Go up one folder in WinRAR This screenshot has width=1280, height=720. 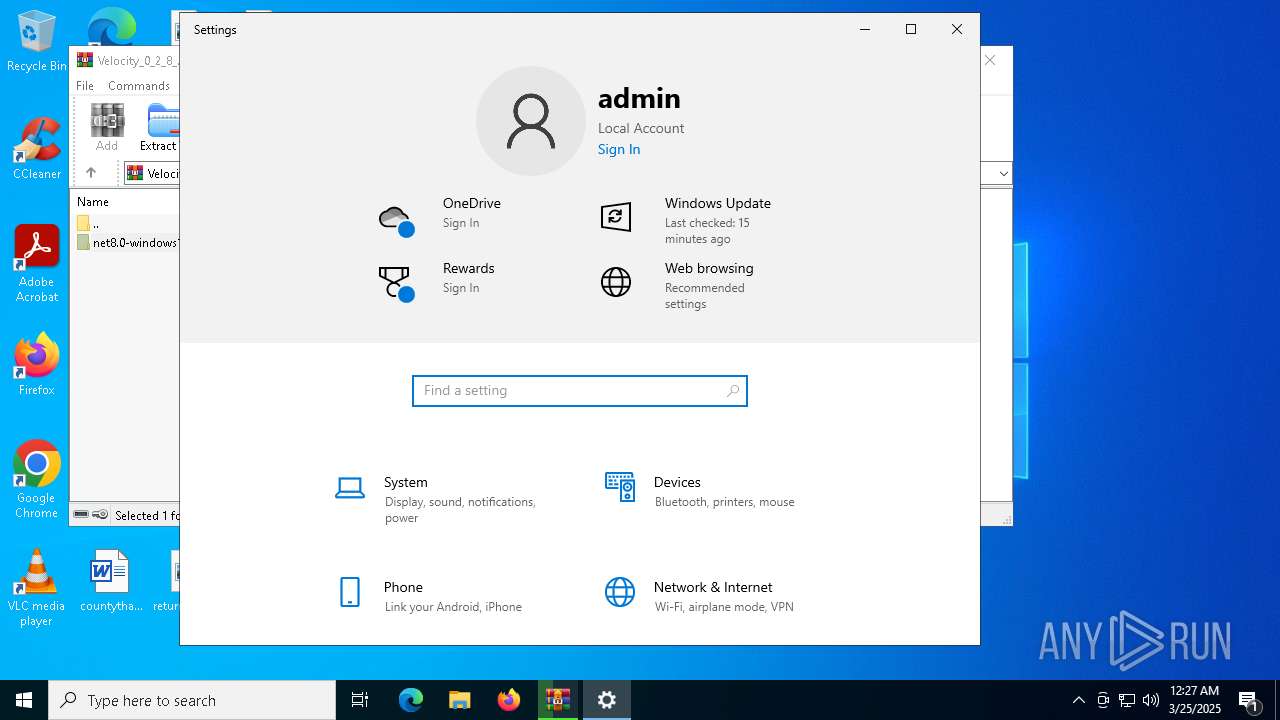tap(91, 173)
